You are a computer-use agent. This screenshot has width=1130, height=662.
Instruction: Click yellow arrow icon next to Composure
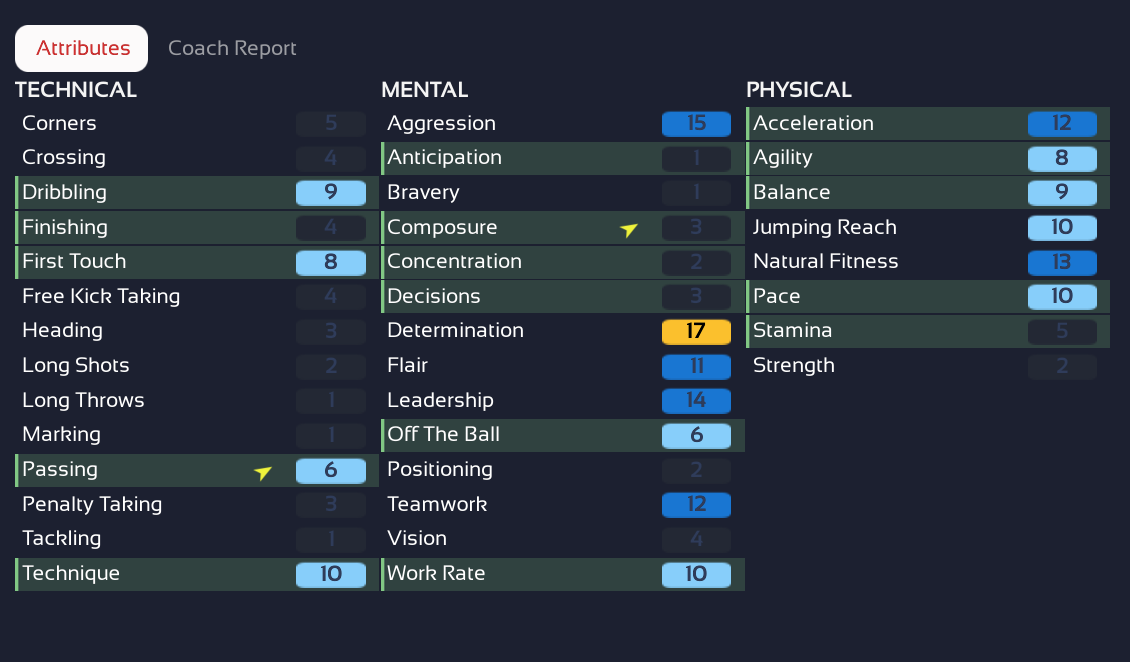click(x=629, y=229)
